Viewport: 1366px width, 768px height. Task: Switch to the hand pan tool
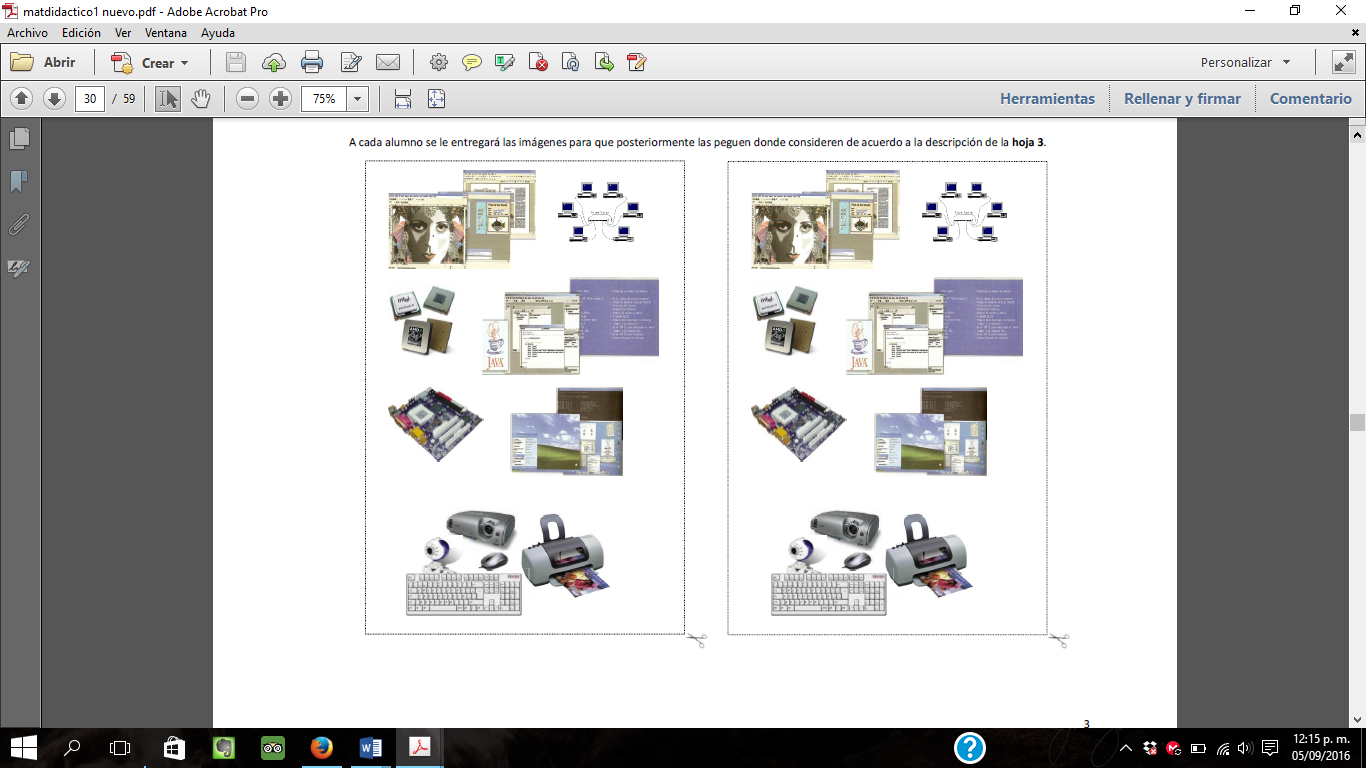tap(201, 99)
